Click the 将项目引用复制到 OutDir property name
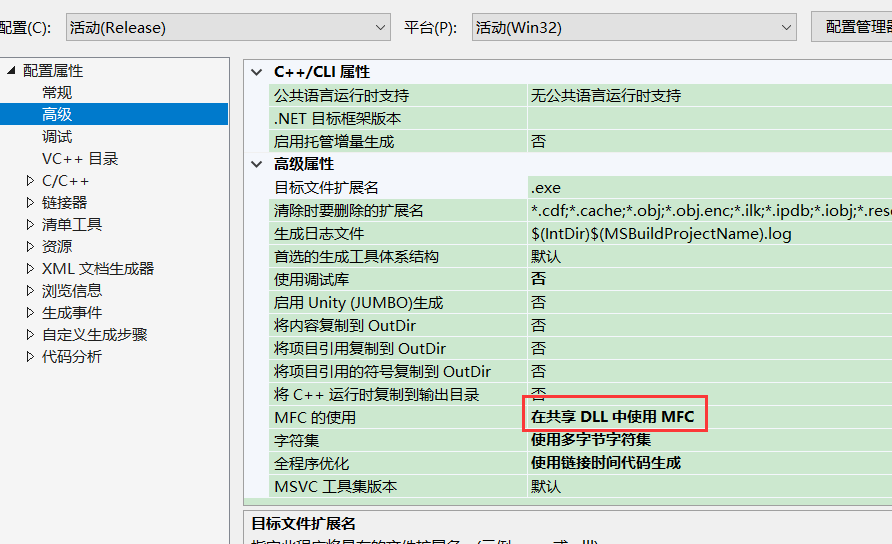Viewport: 892px width, 544px height. pos(360,348)
